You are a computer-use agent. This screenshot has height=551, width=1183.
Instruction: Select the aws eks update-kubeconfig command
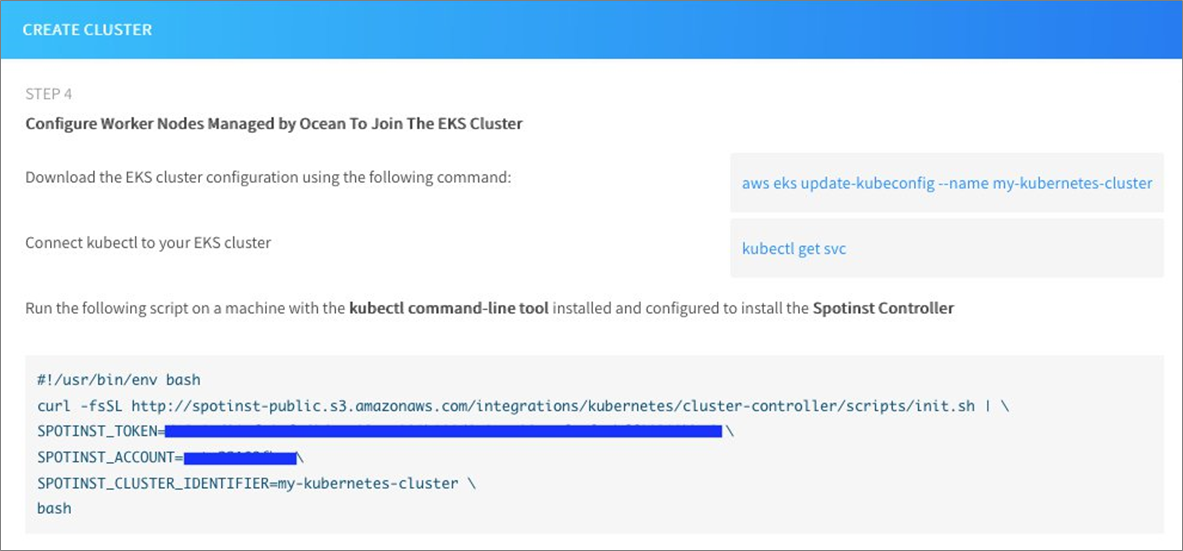pos(947,183)
